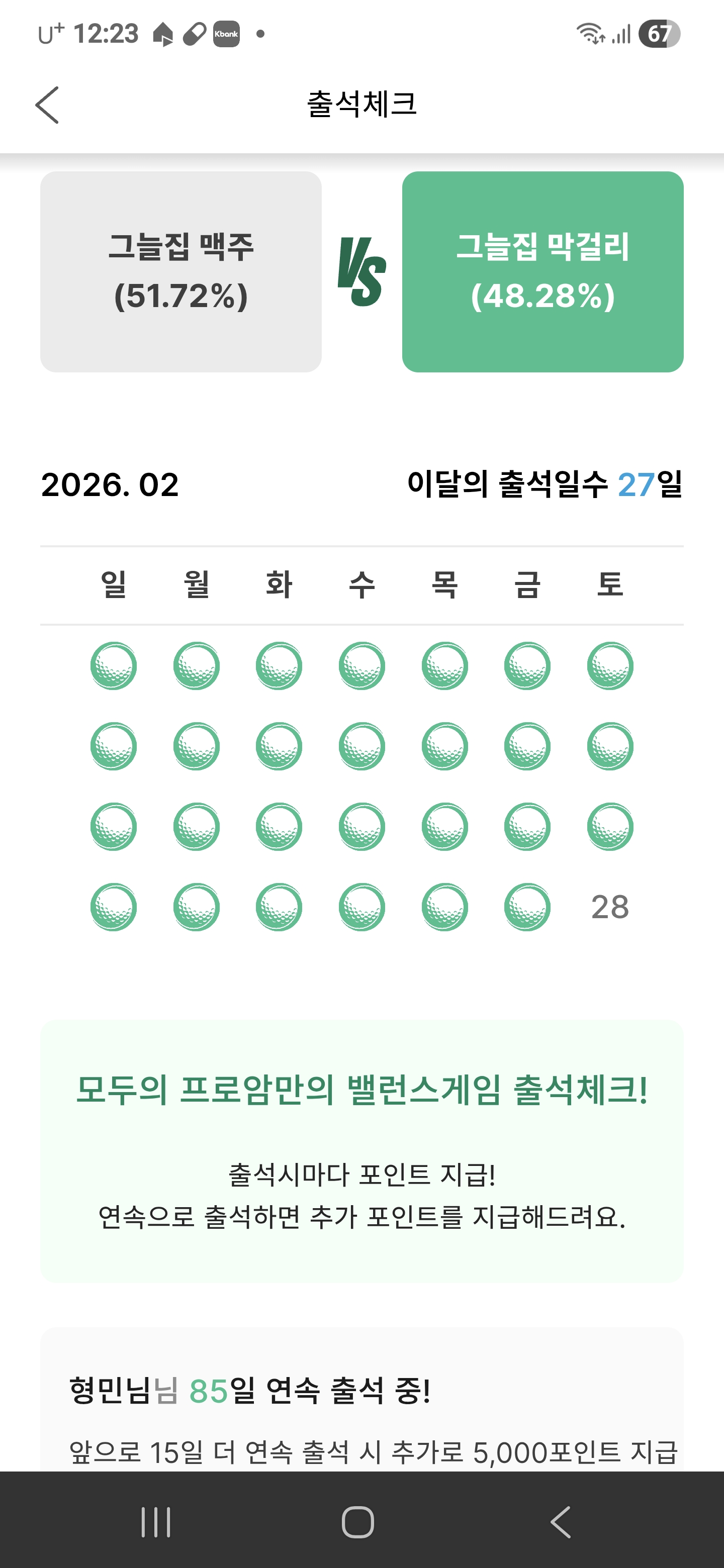Tap the 밸런스게임 출석체크 info banner
724x1568 pixels.
(x=361, y=1150)
